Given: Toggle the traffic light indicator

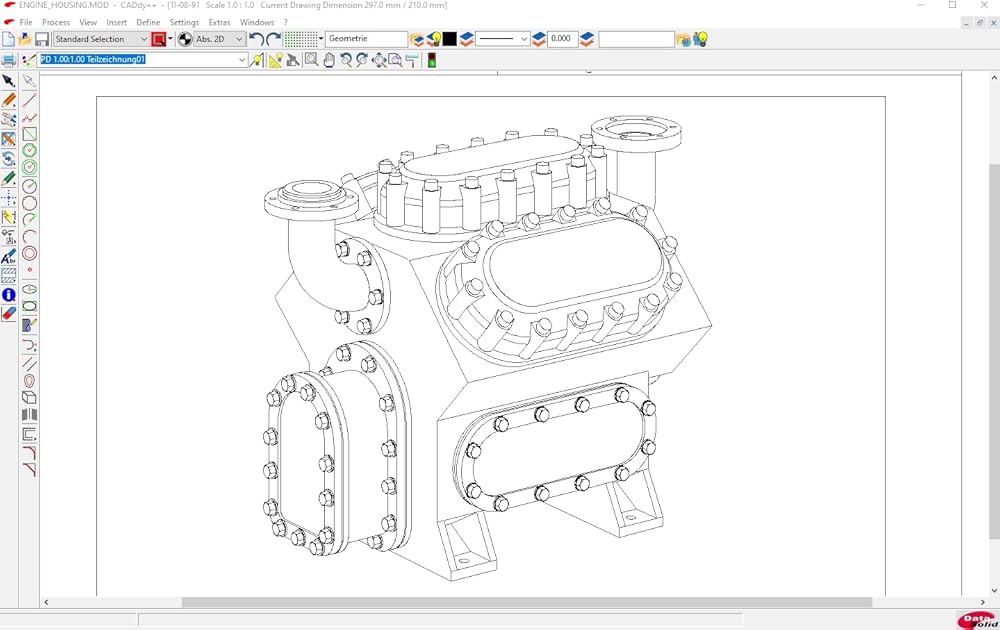Looking at the screenshot, I should (431, 60).
